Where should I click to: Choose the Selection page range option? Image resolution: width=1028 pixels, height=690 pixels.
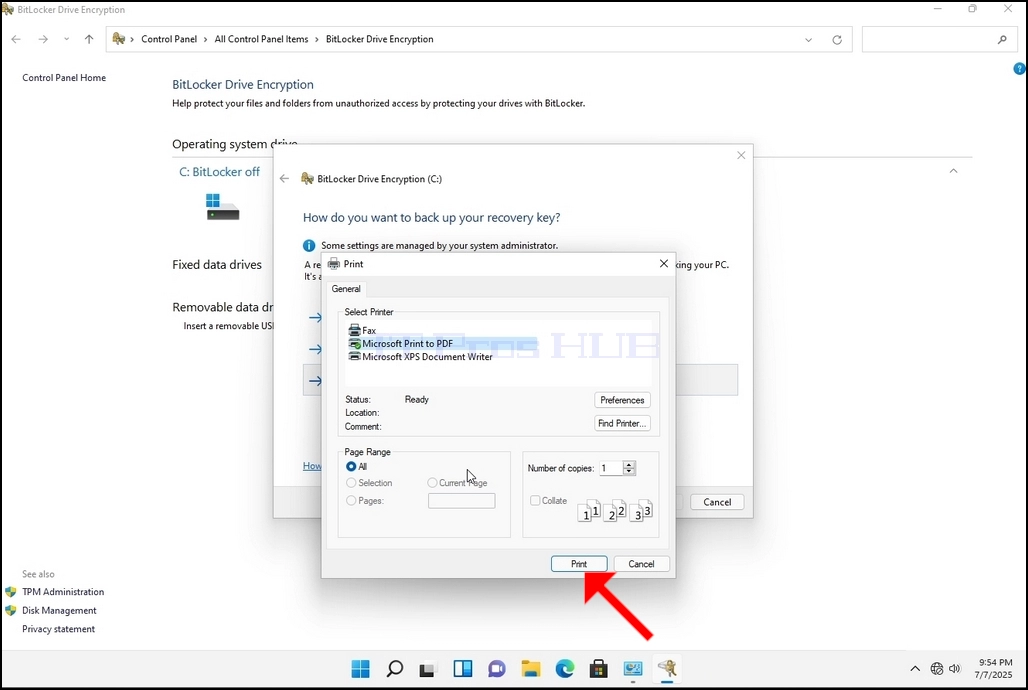click(x=369, y=483)
